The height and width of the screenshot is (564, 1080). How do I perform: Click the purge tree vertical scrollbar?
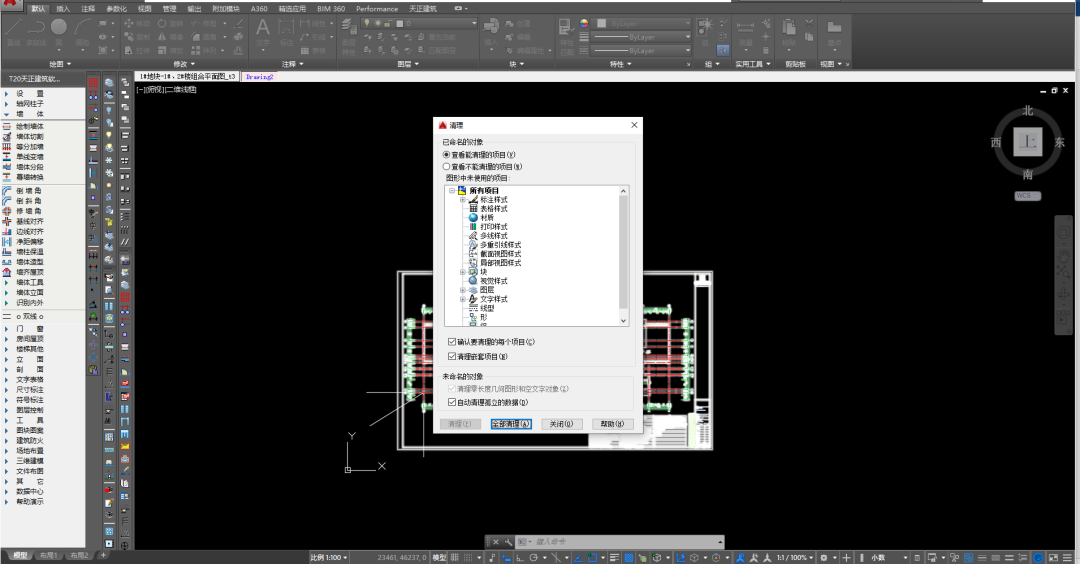[x=624, y=250]
